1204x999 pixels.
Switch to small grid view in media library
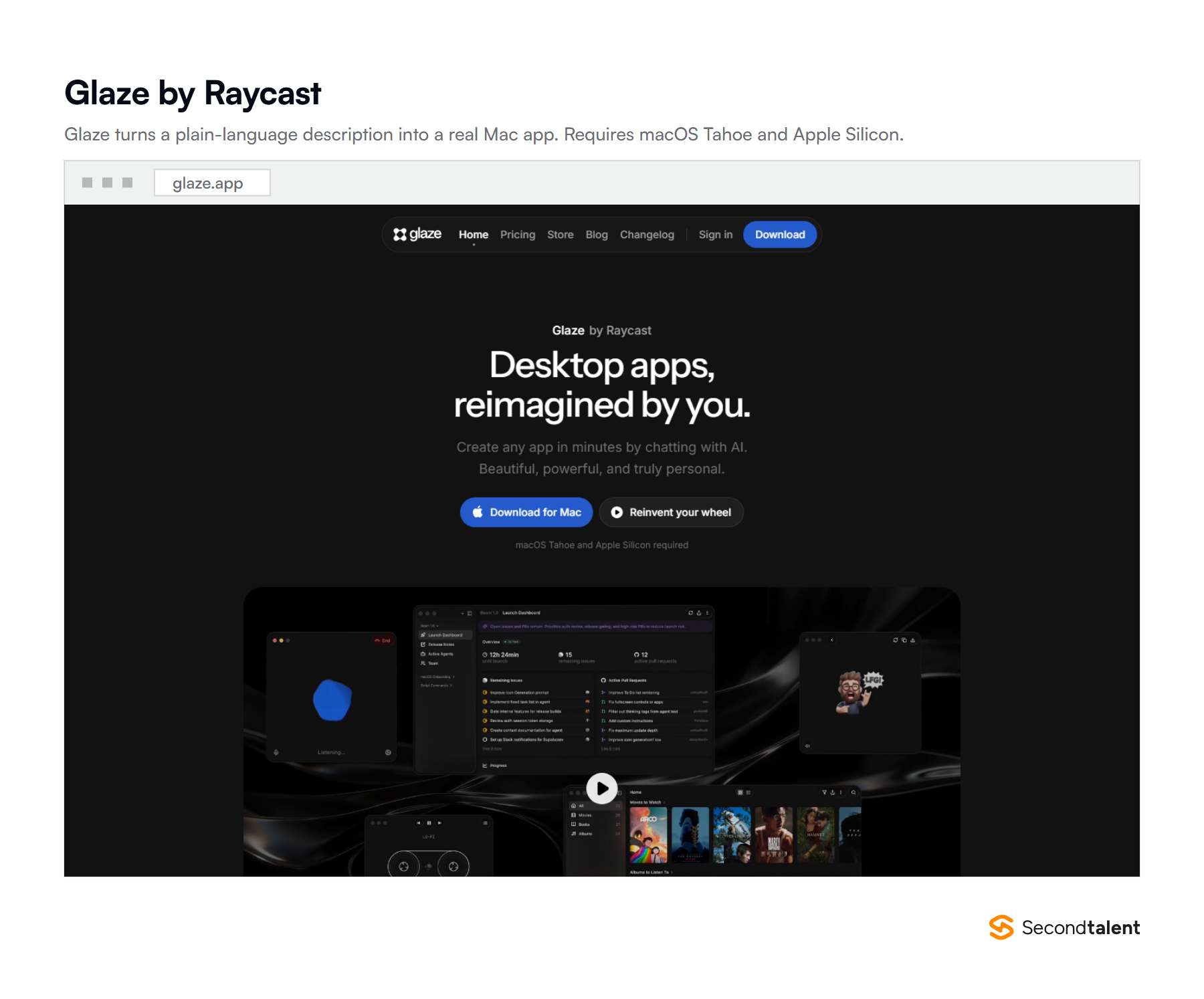click(748, 792)
